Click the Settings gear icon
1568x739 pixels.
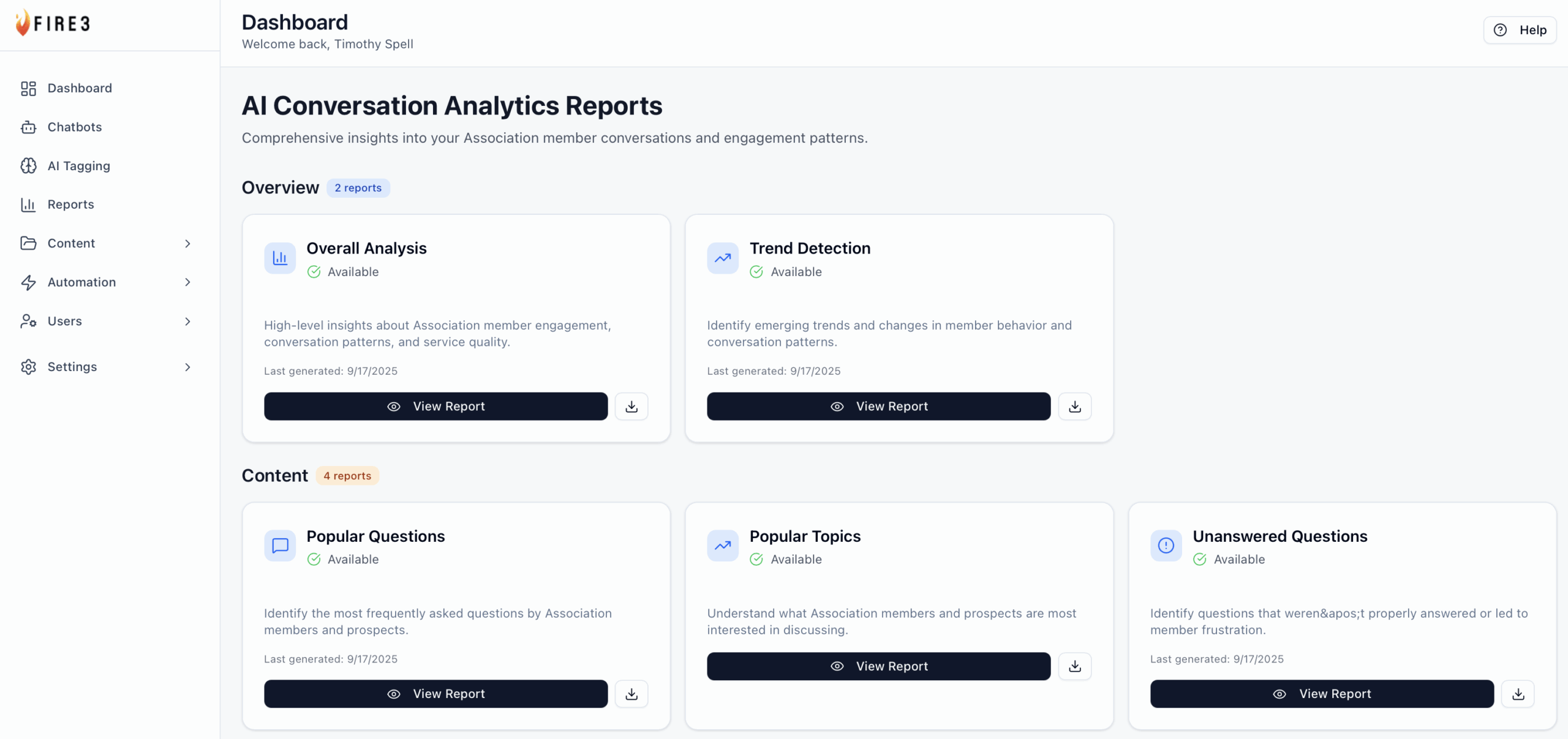(28, 367)
